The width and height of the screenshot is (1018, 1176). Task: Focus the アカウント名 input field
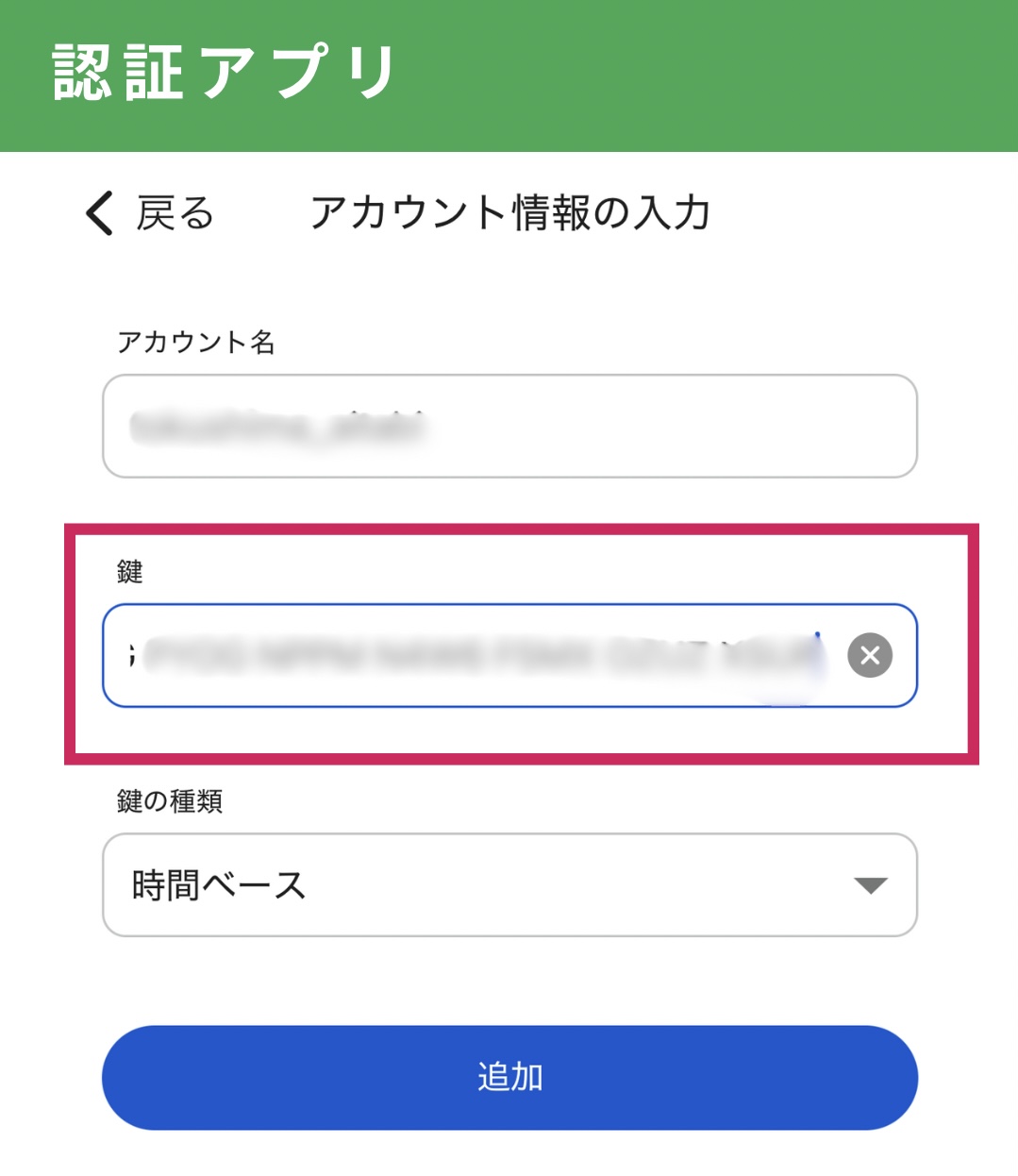[509, 426]
